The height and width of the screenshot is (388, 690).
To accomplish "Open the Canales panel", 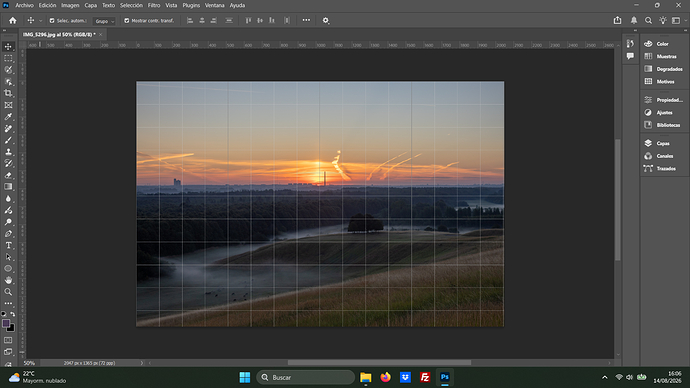I will point(664,156).
